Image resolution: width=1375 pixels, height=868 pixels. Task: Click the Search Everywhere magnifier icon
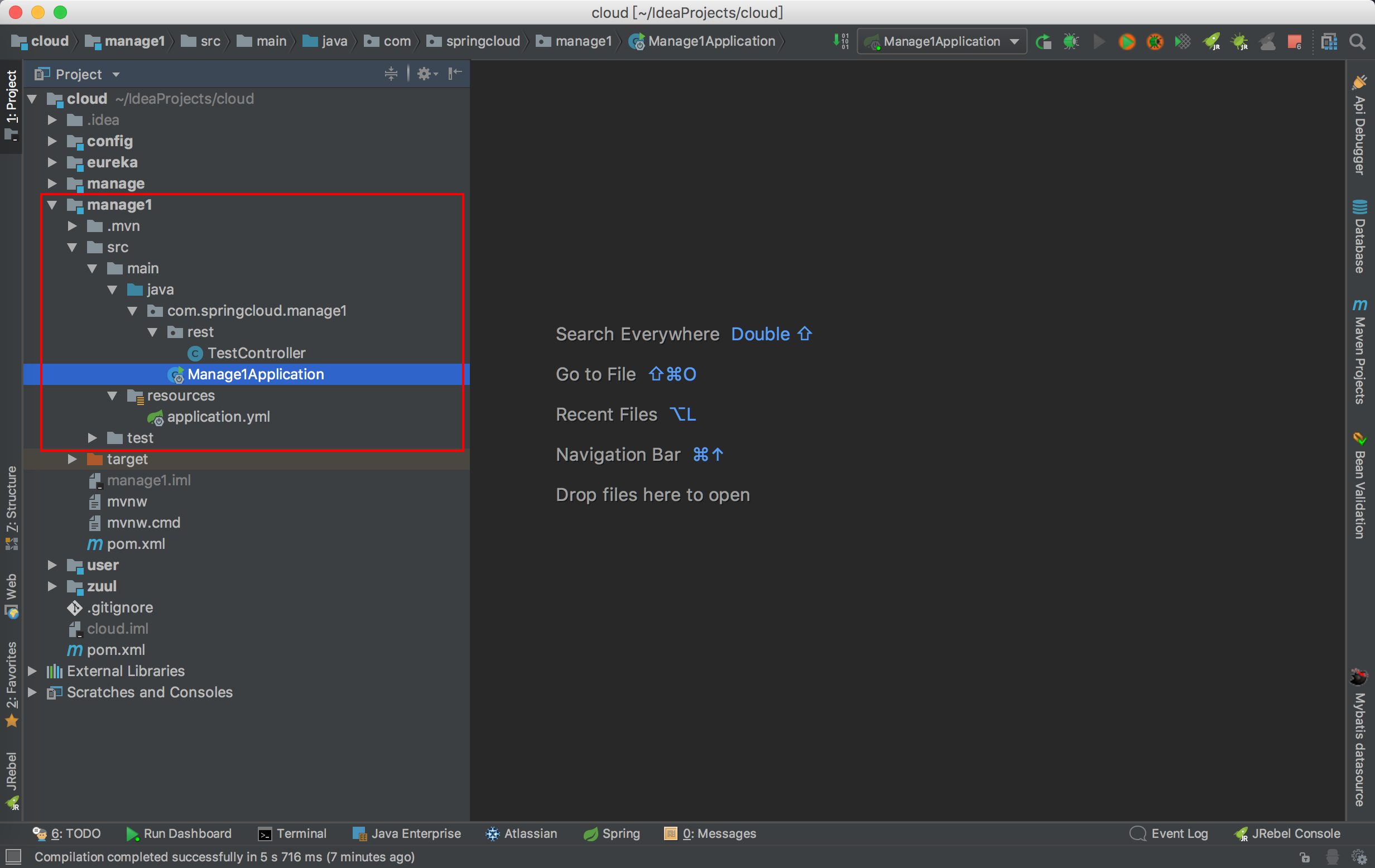pos(1357,42)
